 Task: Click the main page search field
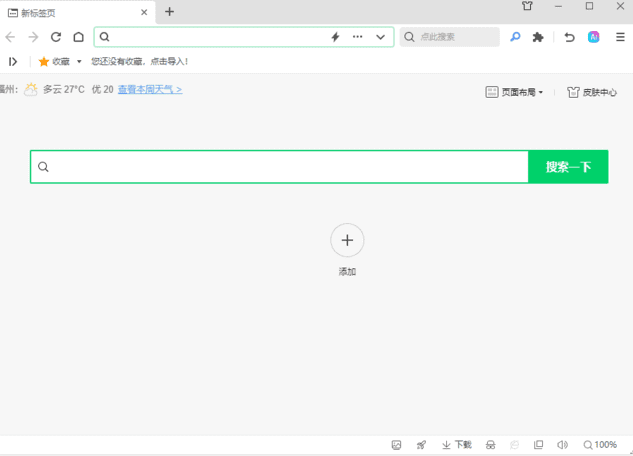[x=279, y=167]
